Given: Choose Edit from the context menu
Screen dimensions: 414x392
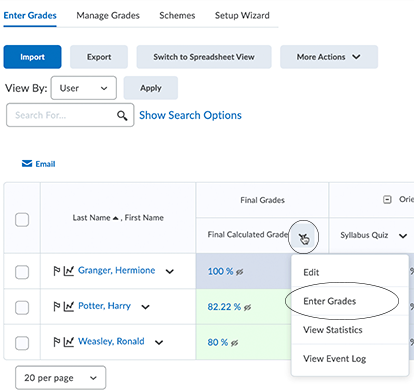Looking at the screenshot, I should coord(350,272).
